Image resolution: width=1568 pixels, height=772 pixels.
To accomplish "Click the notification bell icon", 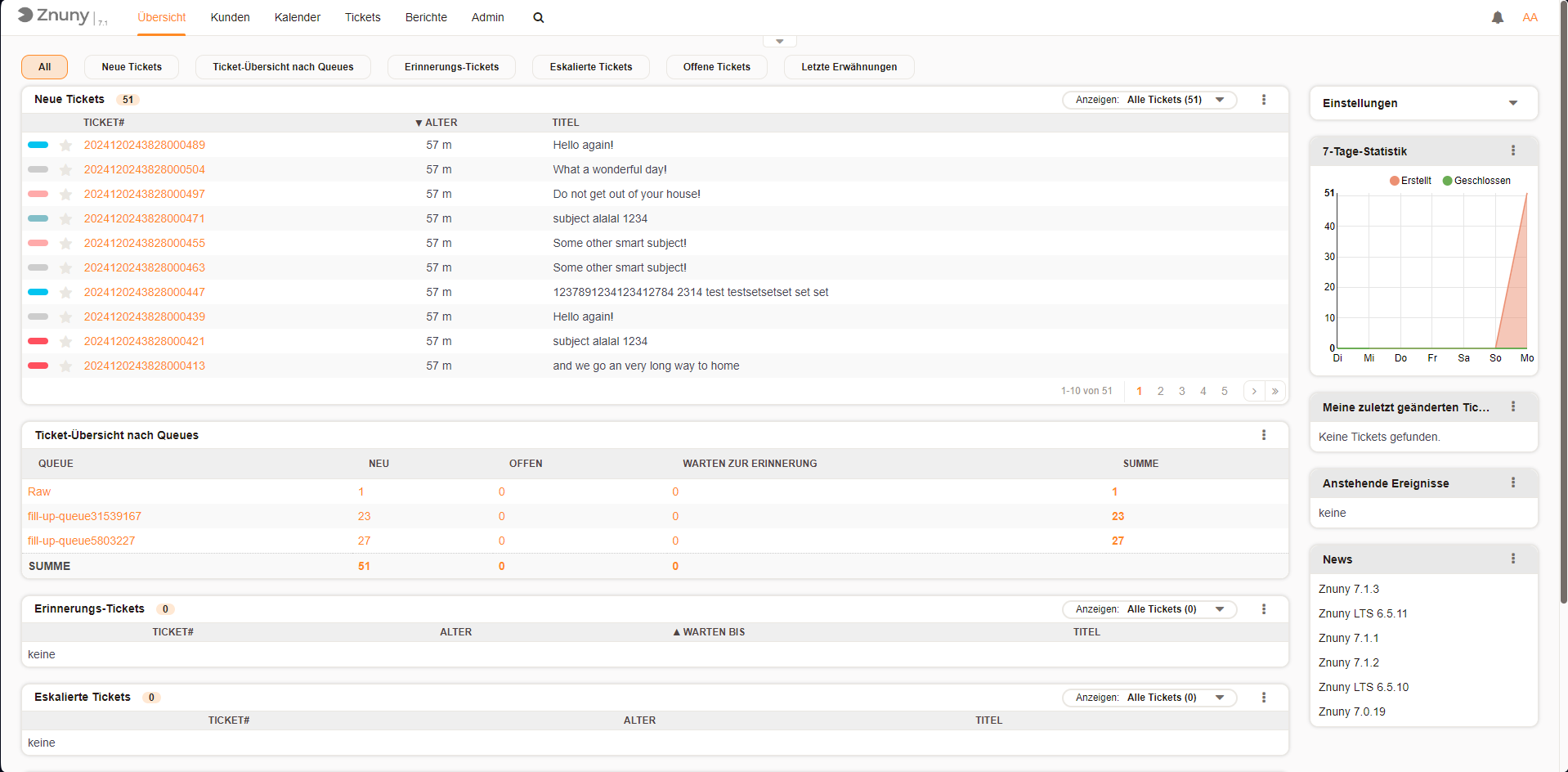I will coord(1497,18).
